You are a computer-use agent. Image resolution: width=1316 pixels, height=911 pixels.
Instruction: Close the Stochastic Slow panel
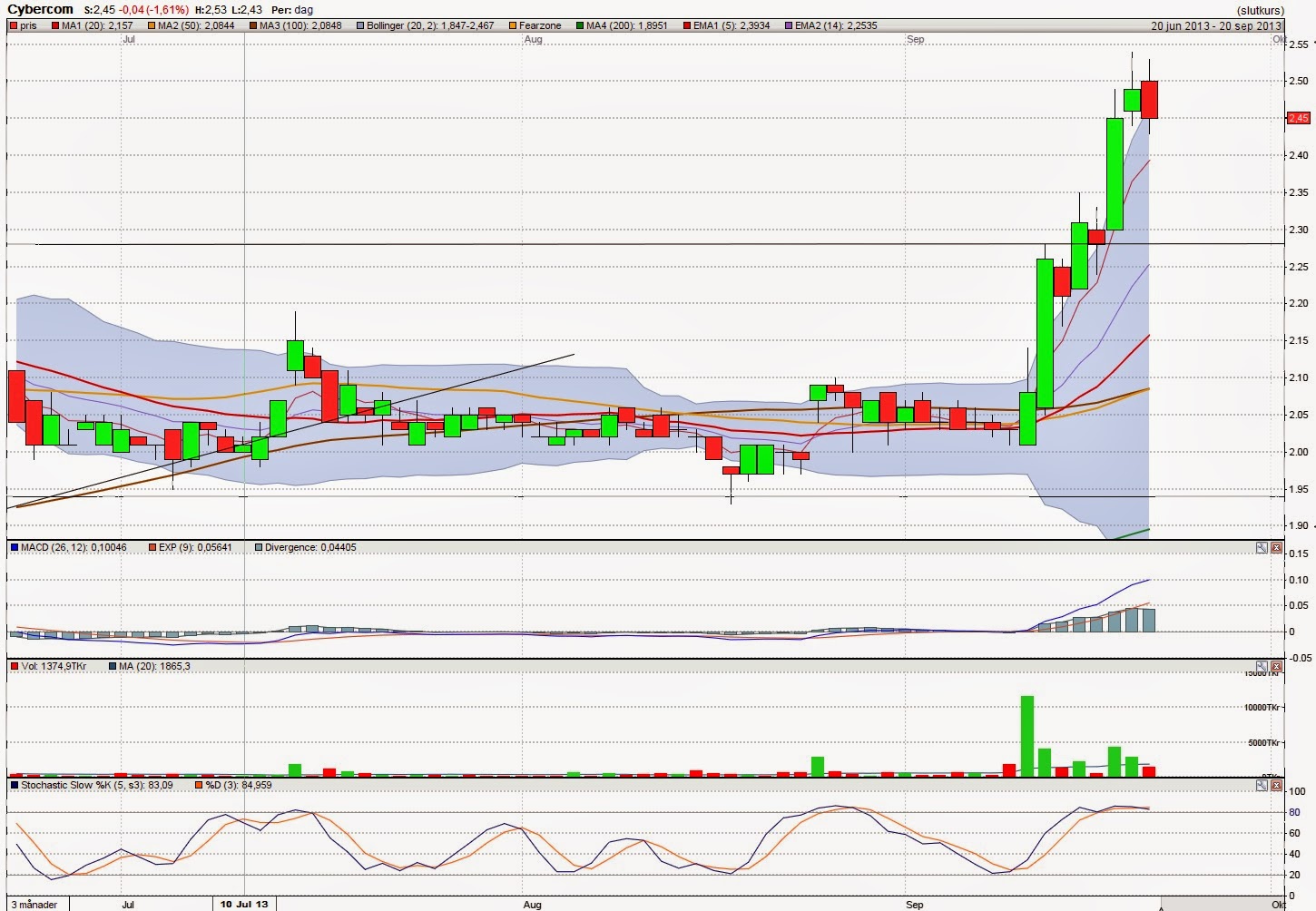click(1277, 785)
